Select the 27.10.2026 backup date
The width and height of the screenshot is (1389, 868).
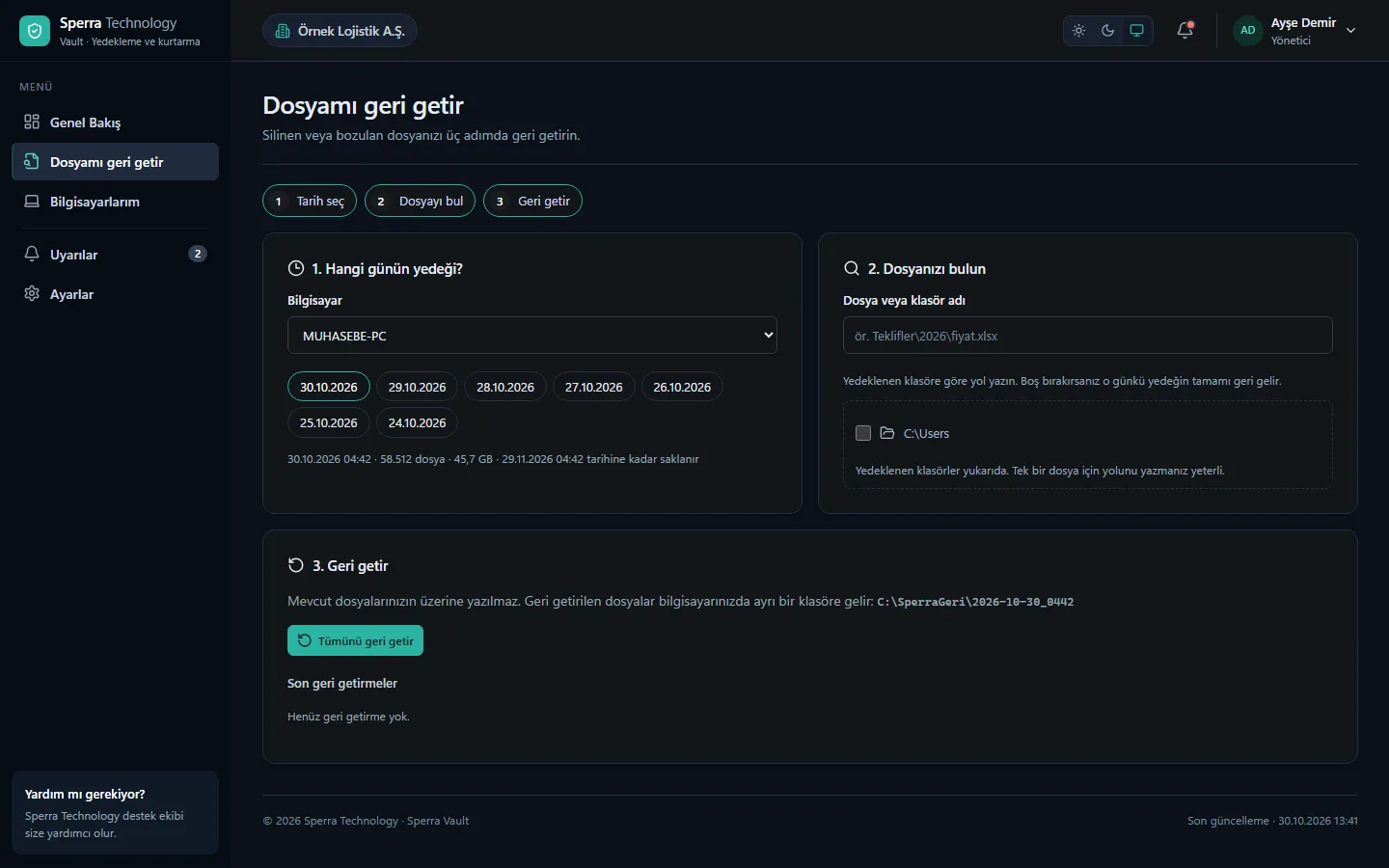pos(594,387)
